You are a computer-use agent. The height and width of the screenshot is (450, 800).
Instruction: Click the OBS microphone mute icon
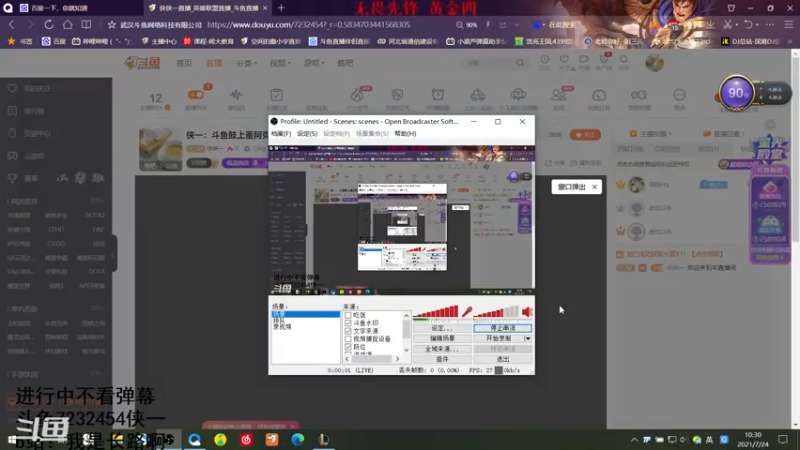pos(467,312)
